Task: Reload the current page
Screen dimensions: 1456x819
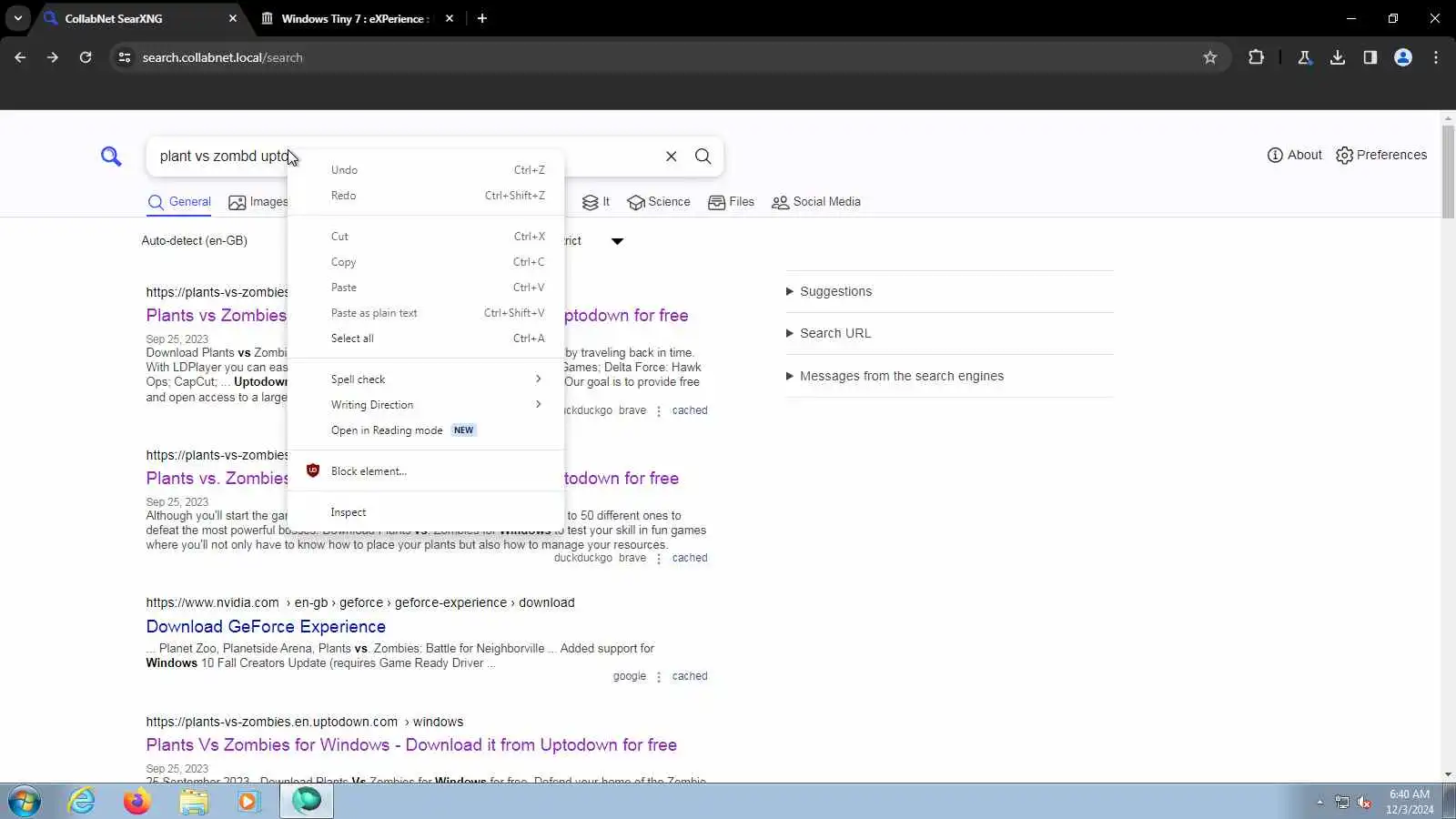Action: coord(86,57)
